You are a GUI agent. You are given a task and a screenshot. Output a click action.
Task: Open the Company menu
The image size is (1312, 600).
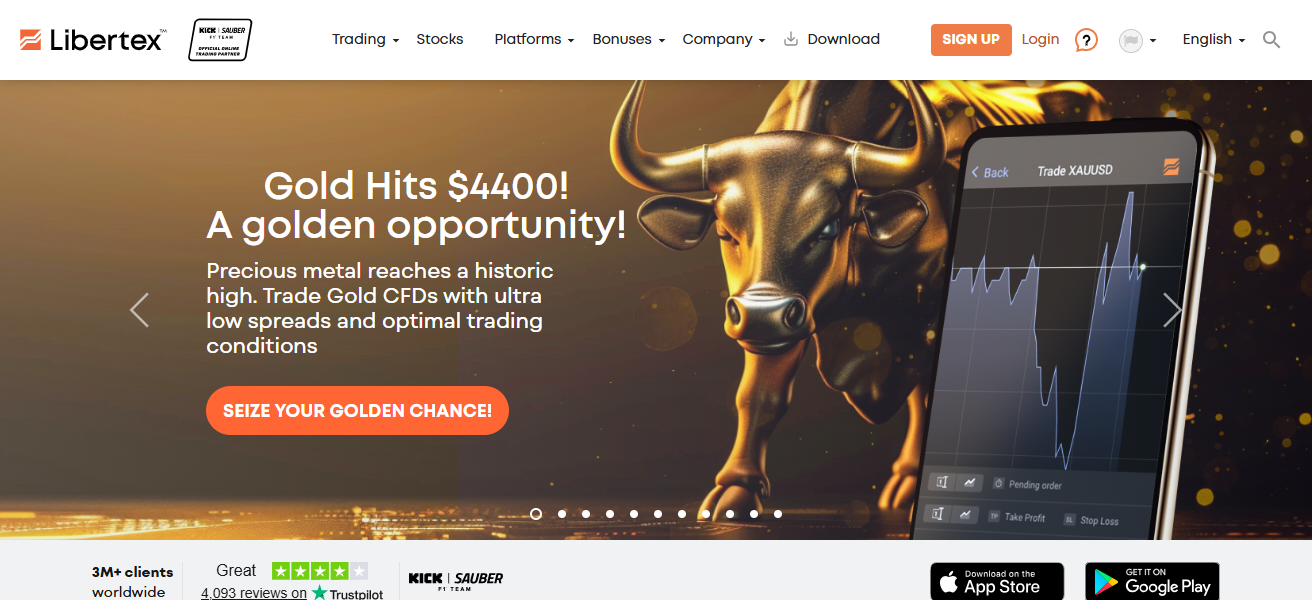723,39
